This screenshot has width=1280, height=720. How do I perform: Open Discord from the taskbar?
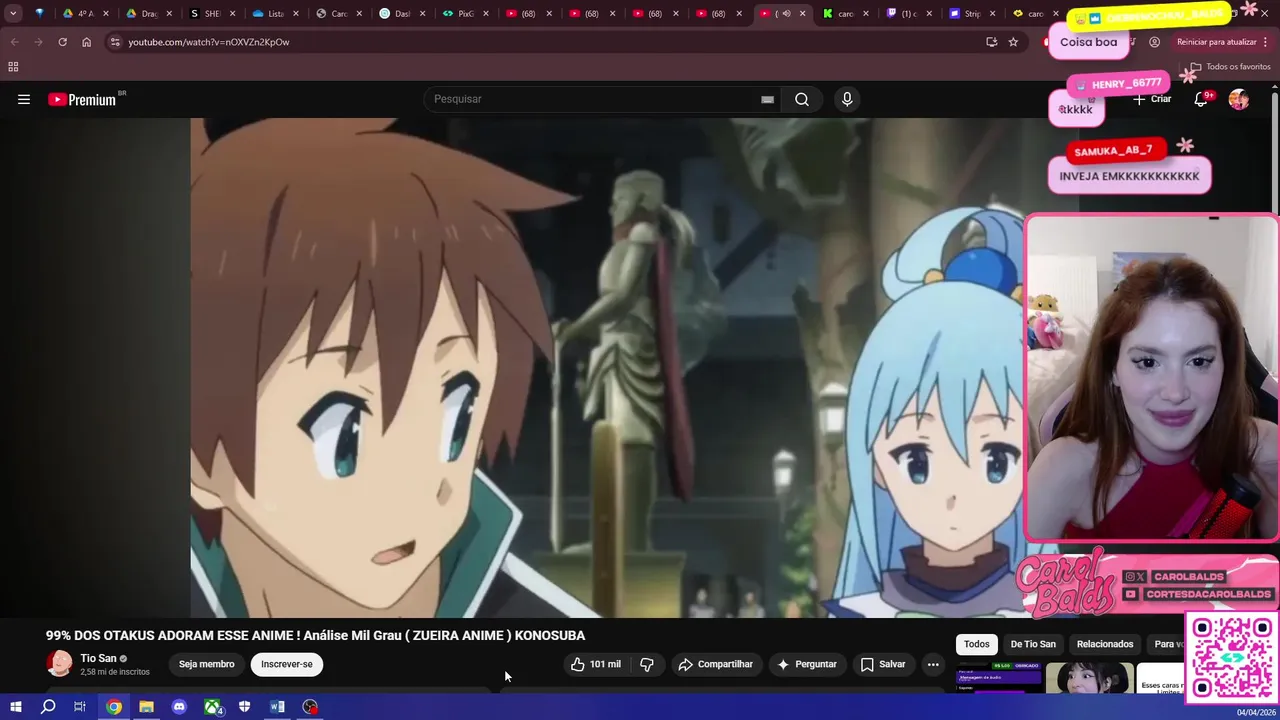[x=179, y=707]
